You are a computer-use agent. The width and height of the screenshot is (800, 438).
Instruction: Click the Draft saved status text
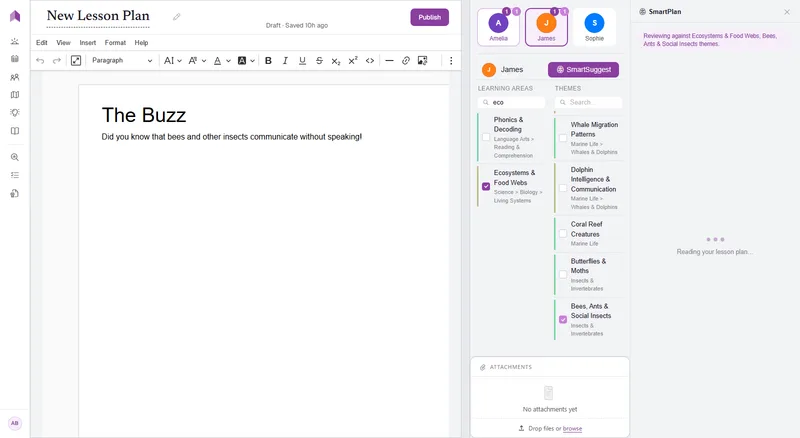(297, 26)
